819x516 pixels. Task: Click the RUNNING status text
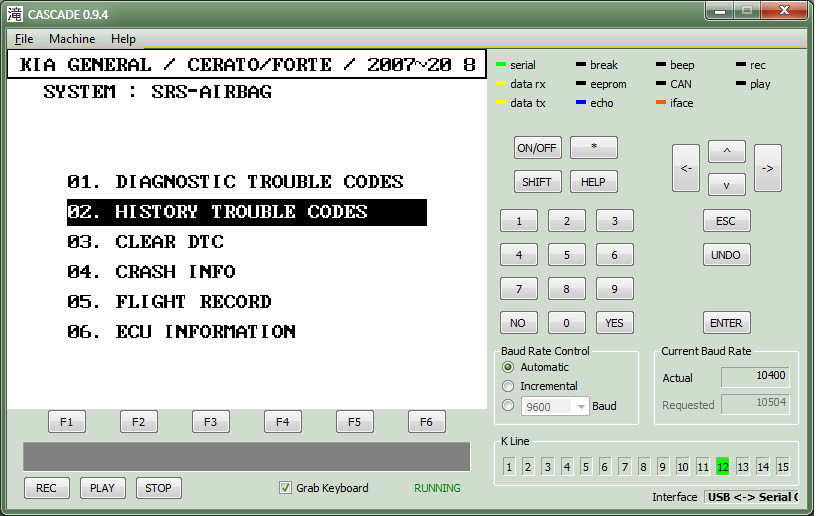pyautogui.click(x=437, y=488)
